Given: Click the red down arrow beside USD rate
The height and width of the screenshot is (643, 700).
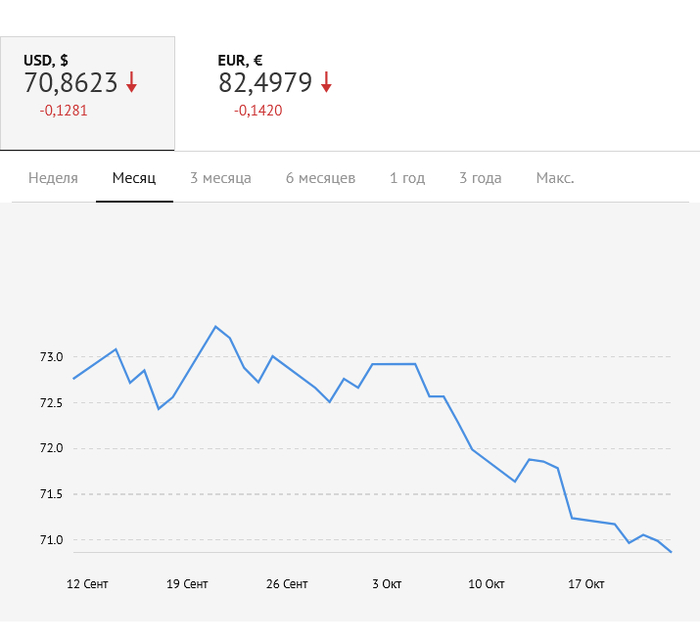Looking at the screenshot, I should [x=131, y=83].
